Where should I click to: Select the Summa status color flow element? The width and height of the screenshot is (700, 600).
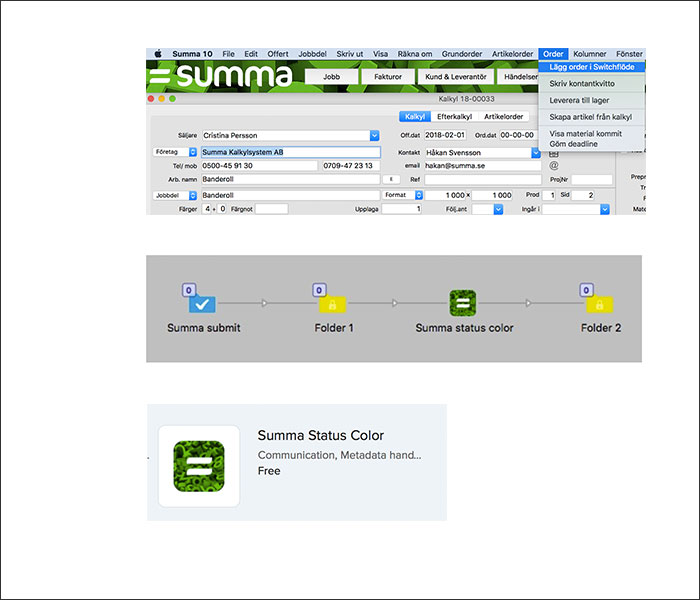pyautogui.click(x=462, y=303)
